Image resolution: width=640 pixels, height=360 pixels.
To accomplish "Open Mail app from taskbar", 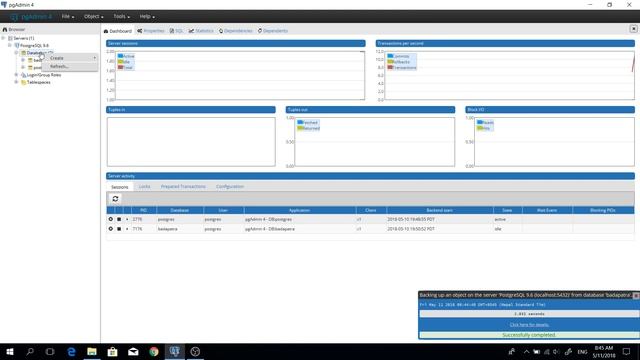I will click(133, 351).
